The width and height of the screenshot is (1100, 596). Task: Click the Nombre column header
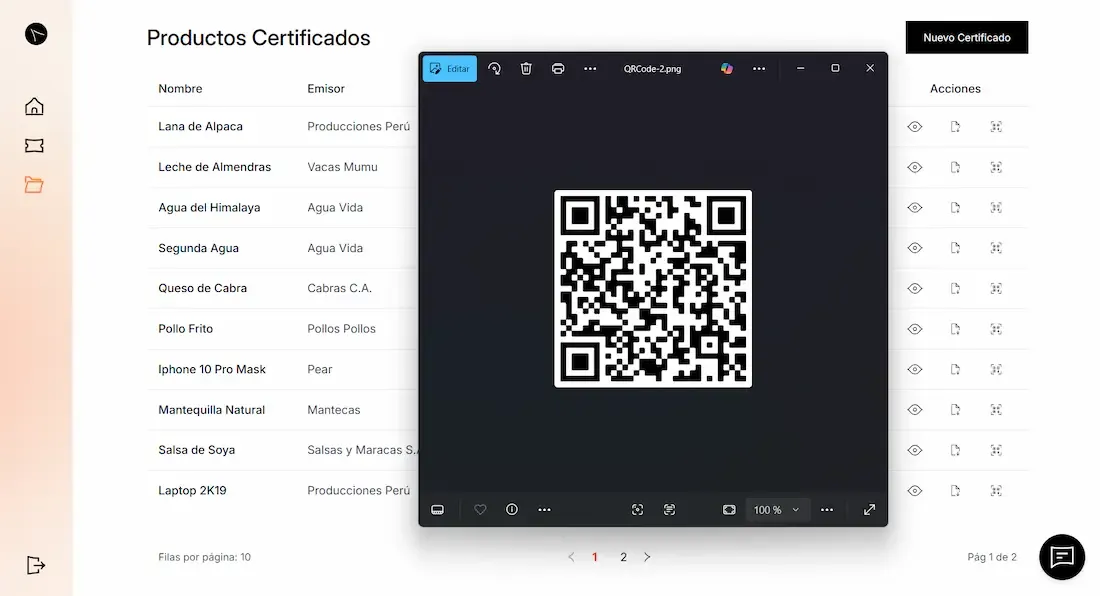(180, 89)
